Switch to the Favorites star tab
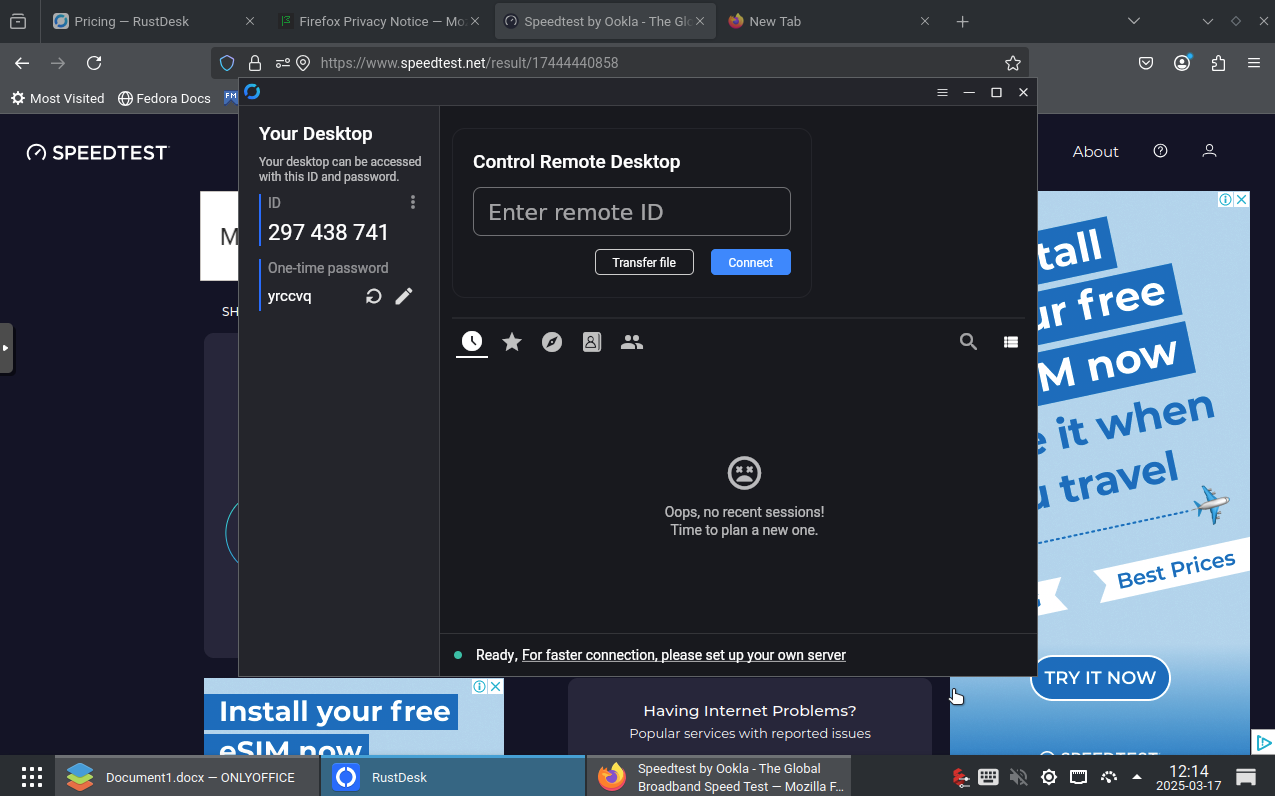 (512, 342)
